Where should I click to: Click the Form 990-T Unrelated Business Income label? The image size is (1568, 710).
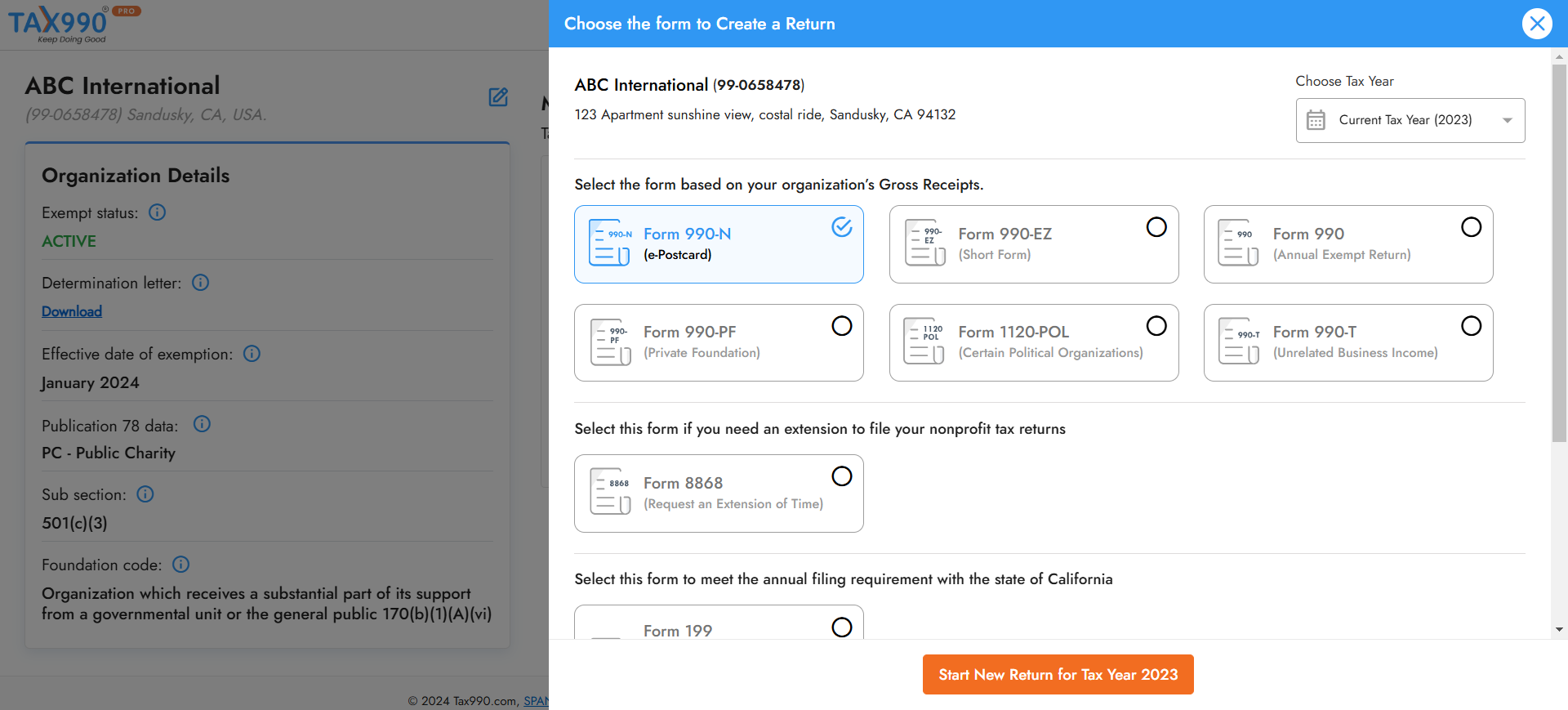tap(1356, 342)
